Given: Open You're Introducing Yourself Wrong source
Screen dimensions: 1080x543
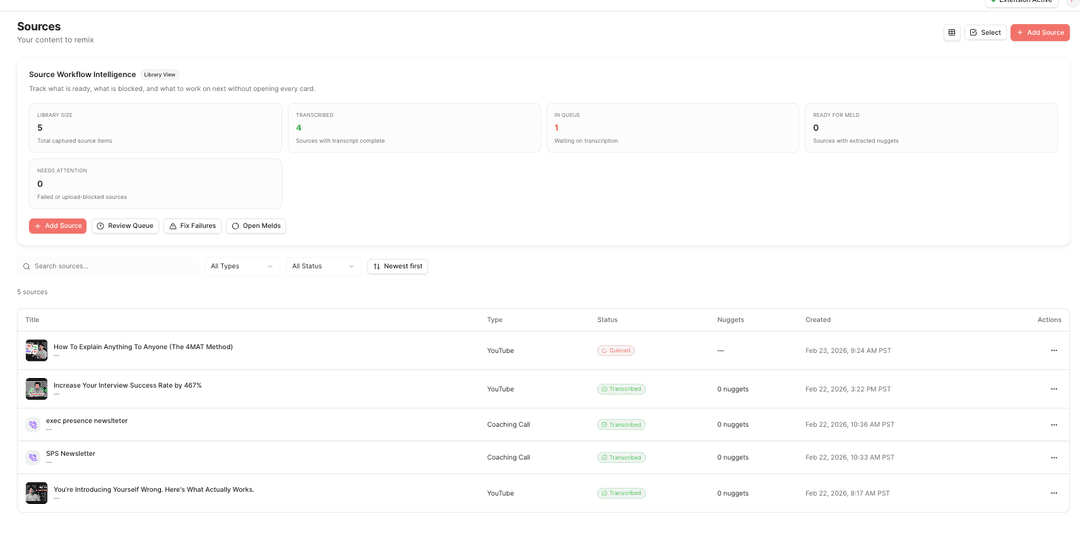Looking at the screenshot, I should pos(154,489).
